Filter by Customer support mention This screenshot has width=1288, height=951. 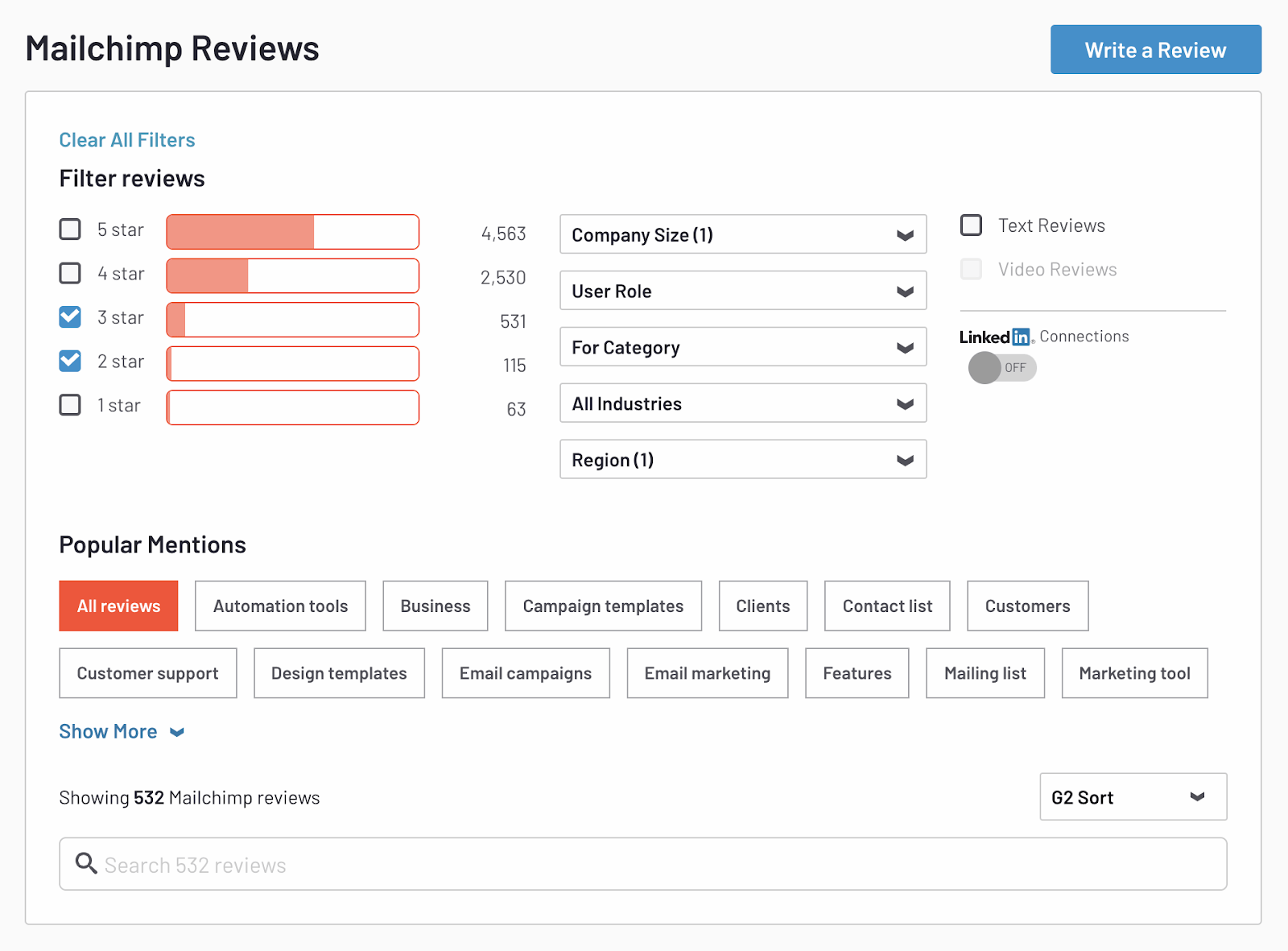[x=147, y=673]
